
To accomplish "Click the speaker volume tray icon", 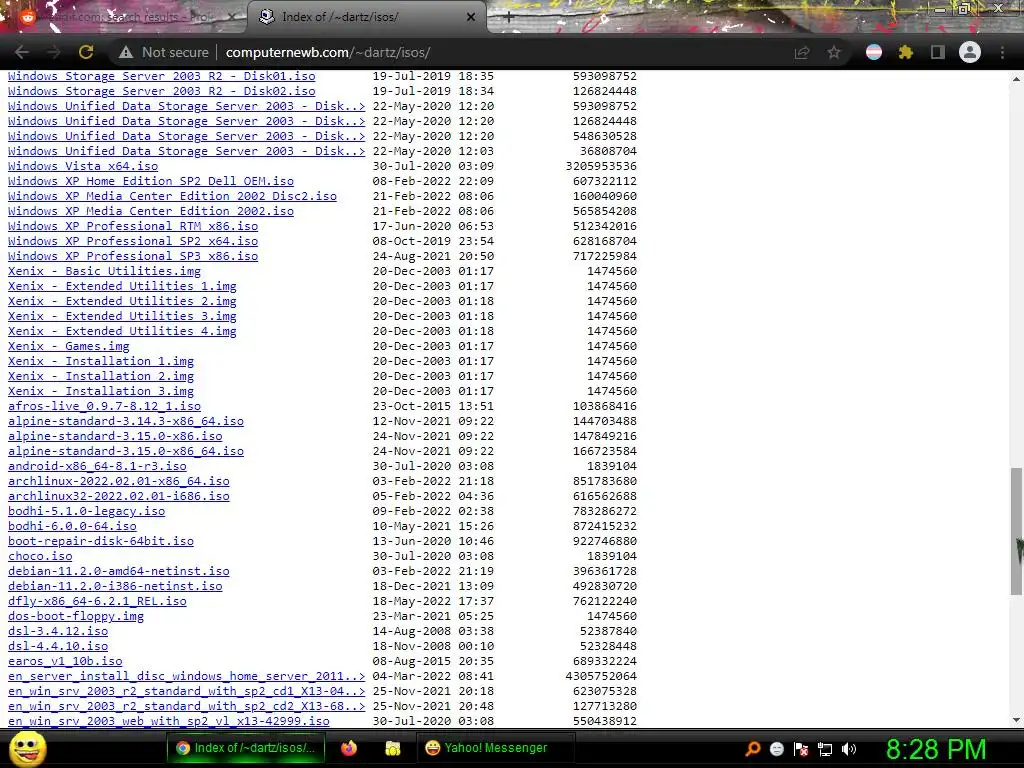I will pyautogui.click(x=849, y=749).
